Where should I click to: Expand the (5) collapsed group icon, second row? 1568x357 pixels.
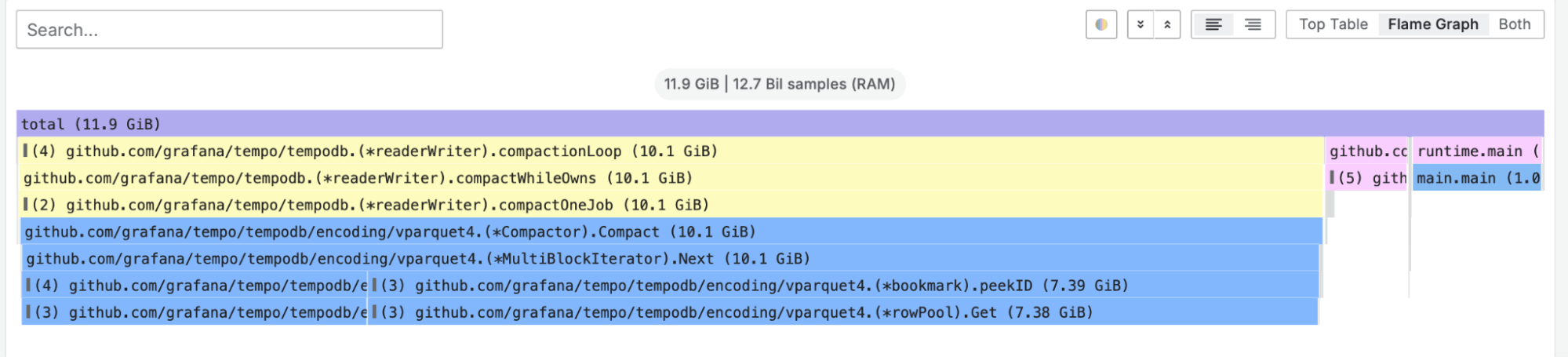pos(1333,178)
